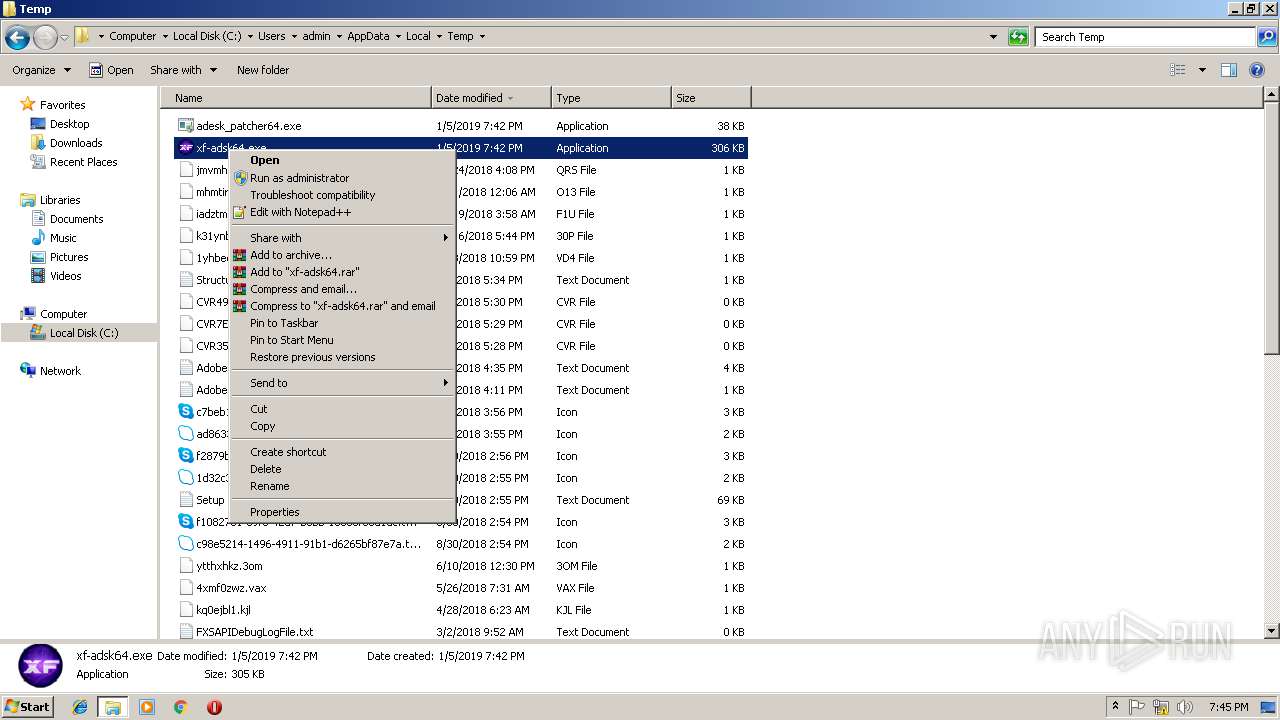1280x720 pixels.
Task: Click the search magnifier icon
Action: coord(1267,37)
